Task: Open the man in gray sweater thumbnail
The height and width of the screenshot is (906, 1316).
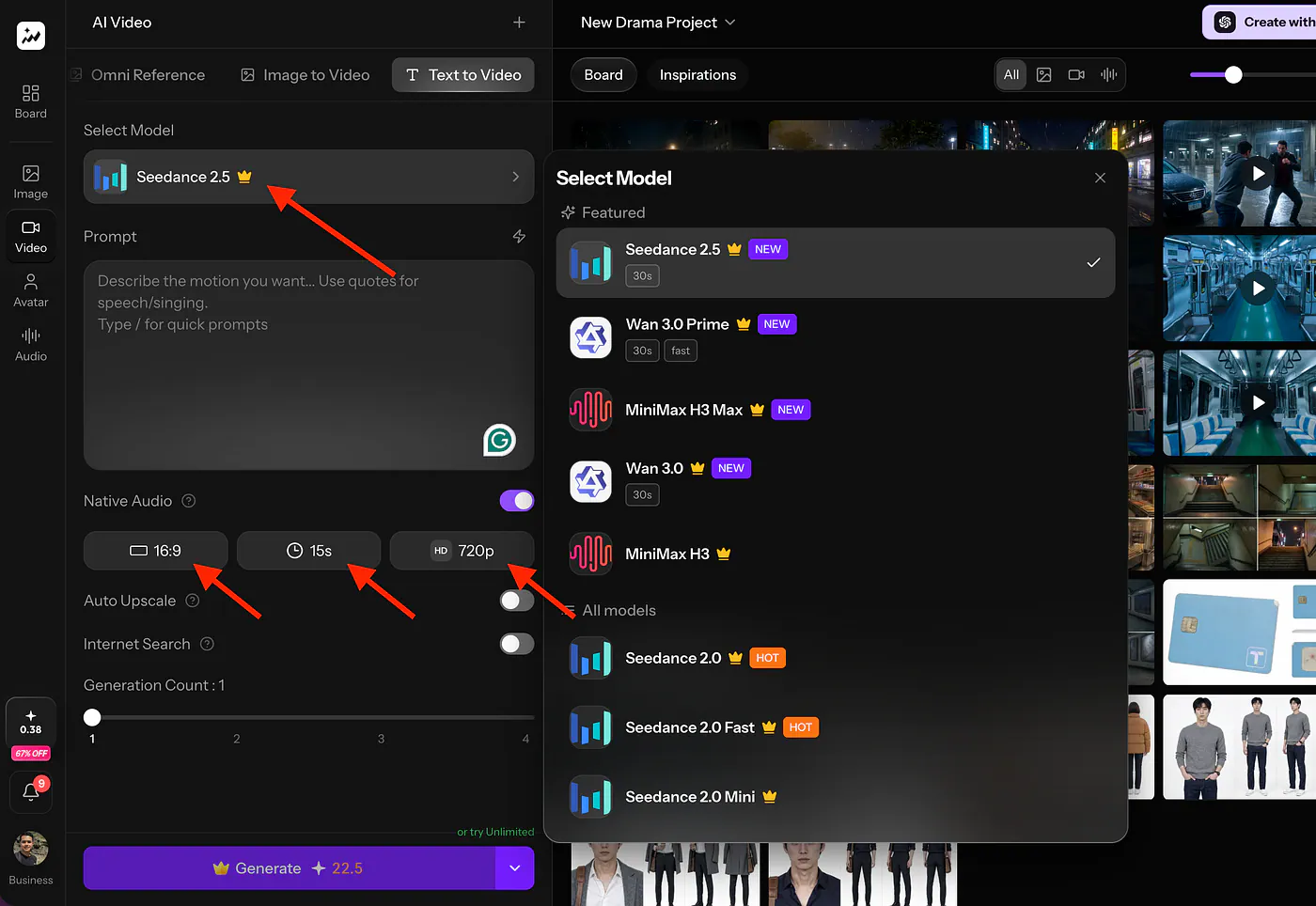Action: coord(1239,747)
